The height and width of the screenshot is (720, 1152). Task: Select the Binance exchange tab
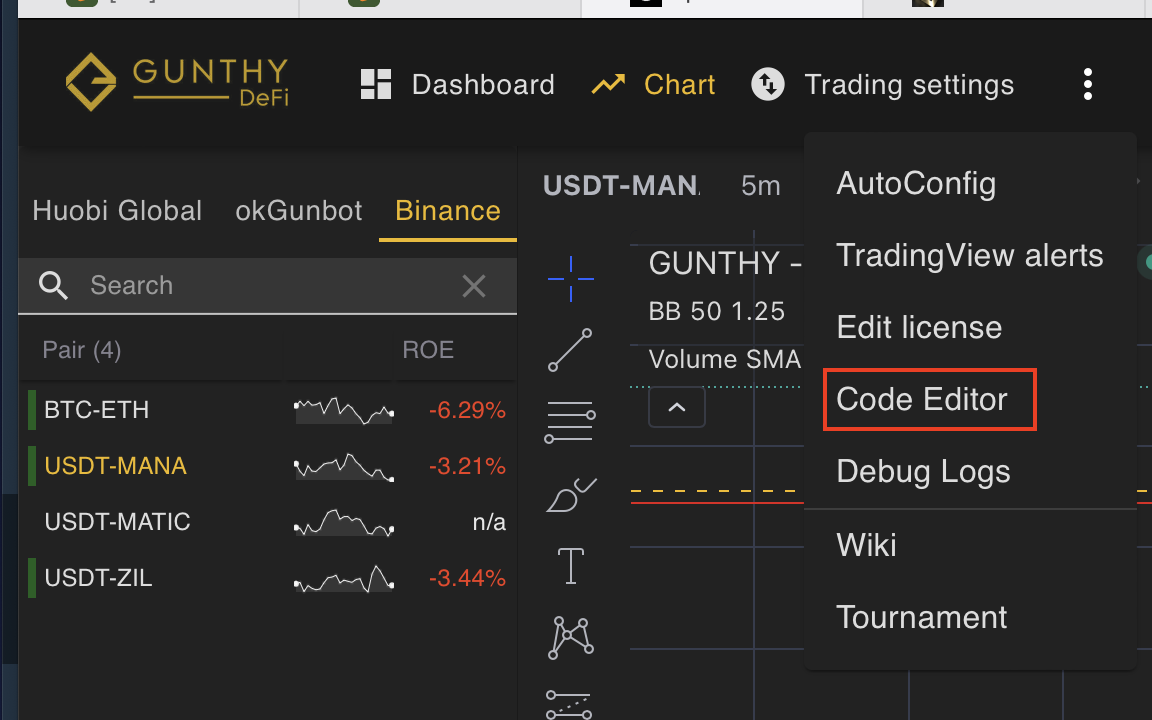(447, 211)
